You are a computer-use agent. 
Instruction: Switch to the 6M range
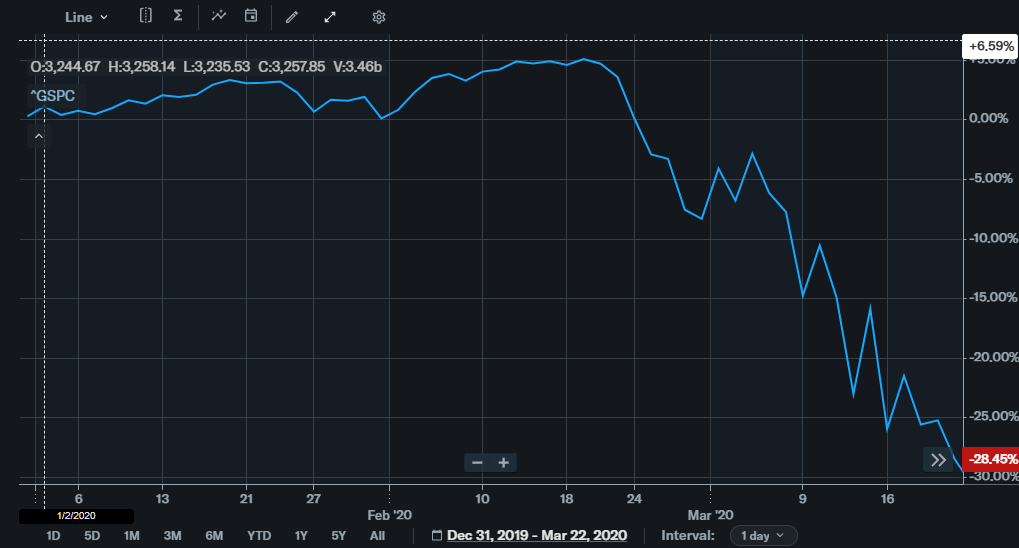[214, 536]
